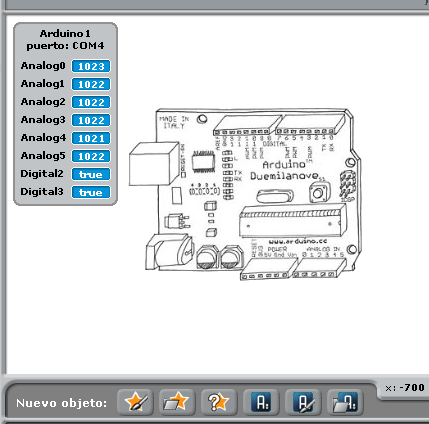Paint a new sprite with star brush icon
The image size is (429, 424).
click(x=135, y=402)
